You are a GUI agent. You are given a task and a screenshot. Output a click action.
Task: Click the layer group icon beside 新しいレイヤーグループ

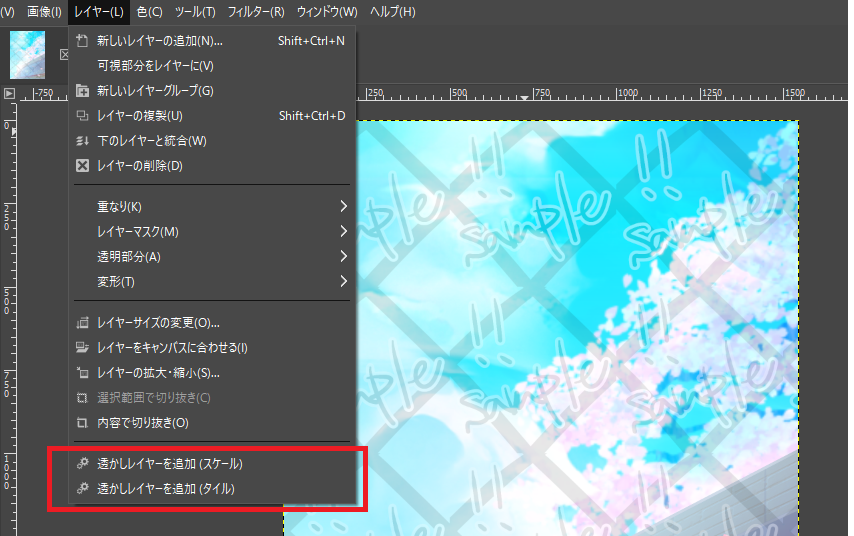tap(82, 90)
